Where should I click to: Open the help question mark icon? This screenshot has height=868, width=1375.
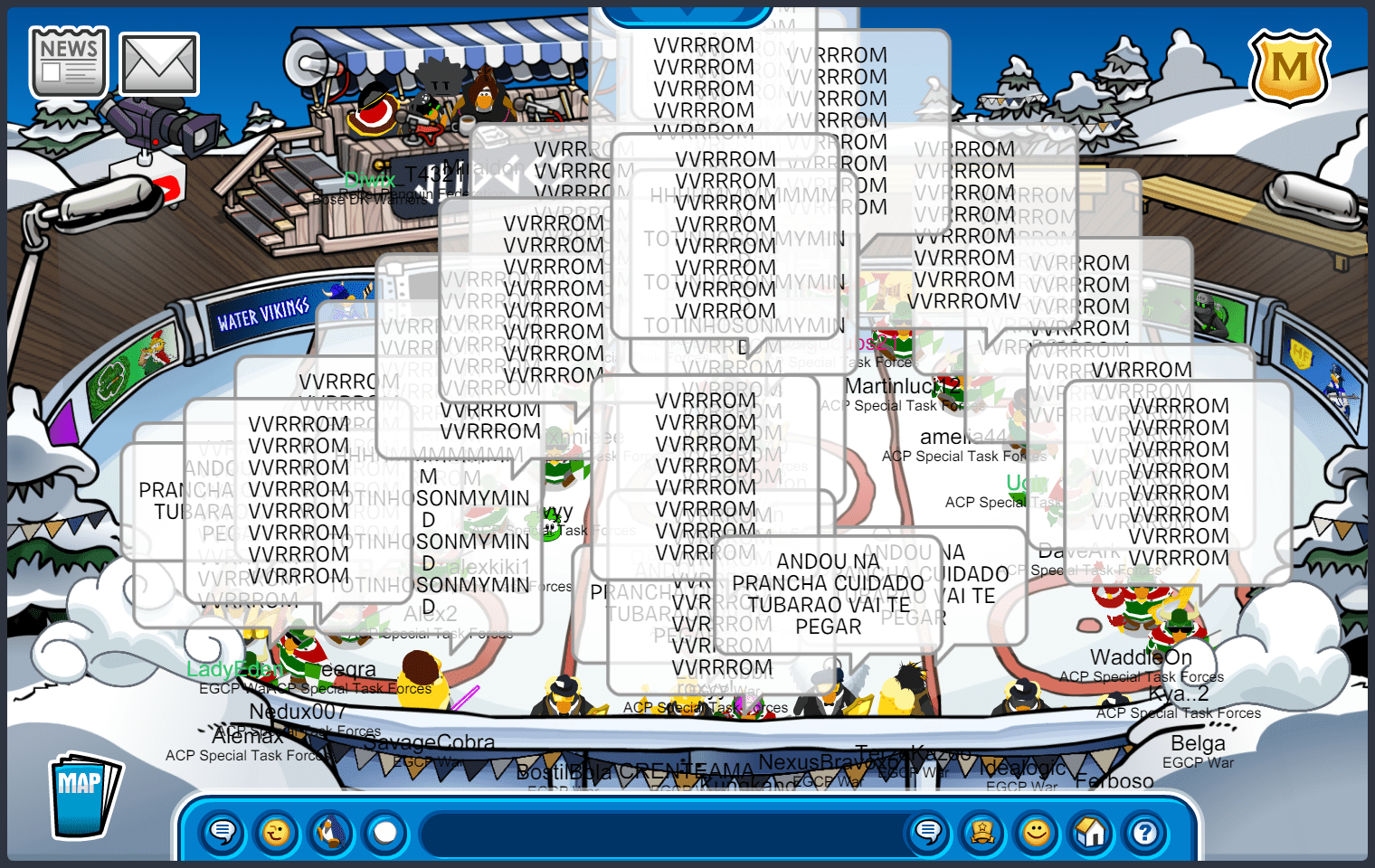click(x=1145, y=832)
